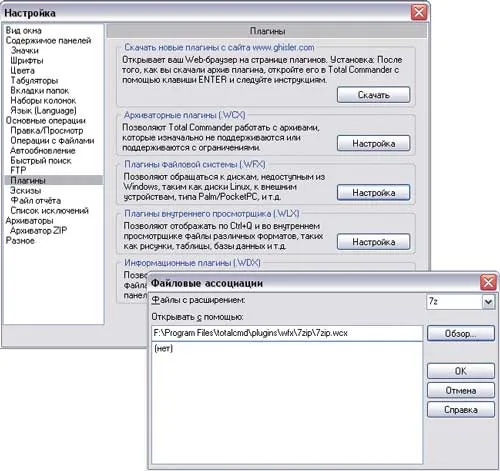Open 'Настройка' for WFX file system plugins
500x471 pixels.
pyautogui.click(x=373, y=192)
